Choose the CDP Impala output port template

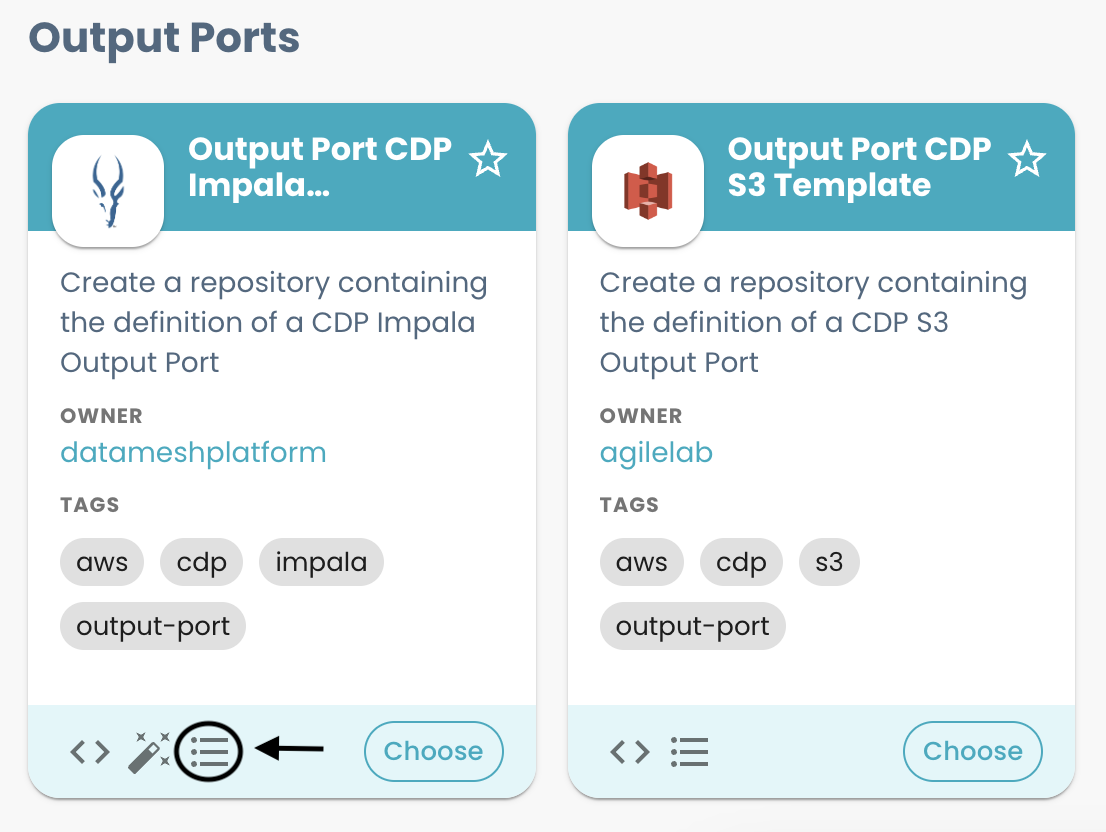point(433,752)
